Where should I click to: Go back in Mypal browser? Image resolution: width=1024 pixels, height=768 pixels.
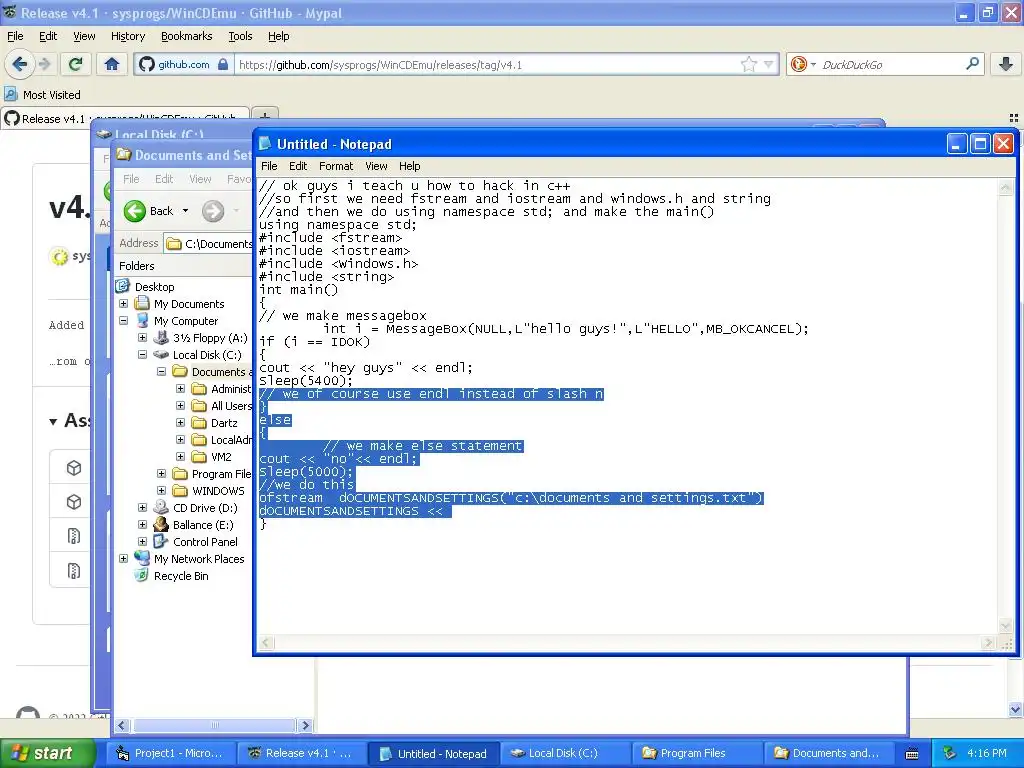20,64
